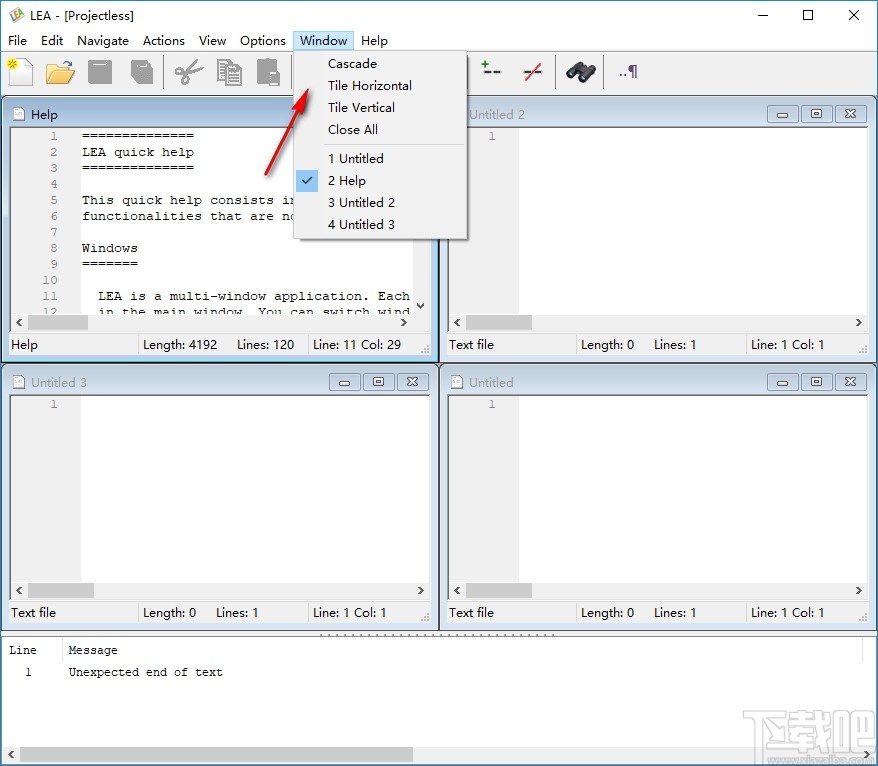This screenshot has height=766, width=878.
Task: Toggle the show special characters pilcrow icon
Action: (628, 72)
